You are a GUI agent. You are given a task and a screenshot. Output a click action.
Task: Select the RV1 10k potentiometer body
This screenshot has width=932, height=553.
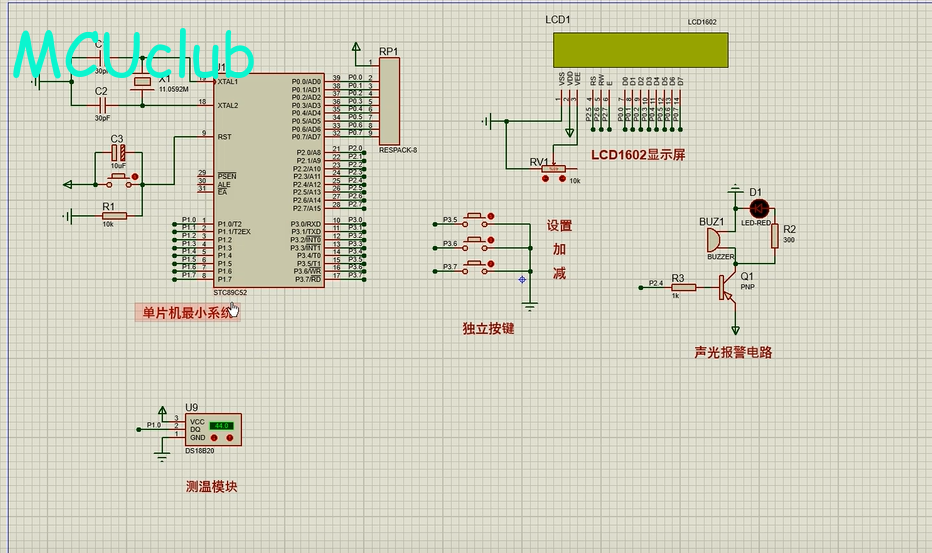[x=553, y=169]
